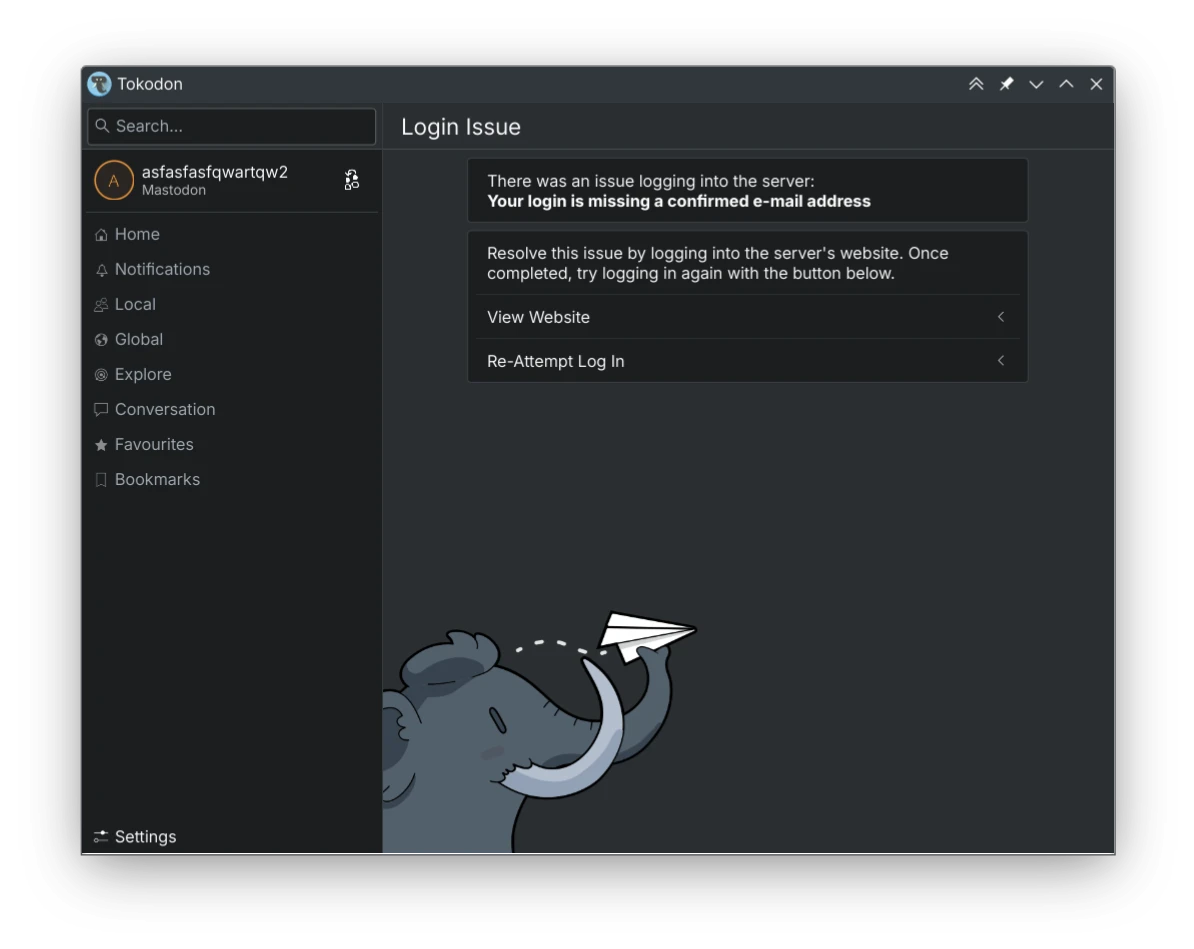
Task: Click the Explore icon in sidebar
Action: 101,375
